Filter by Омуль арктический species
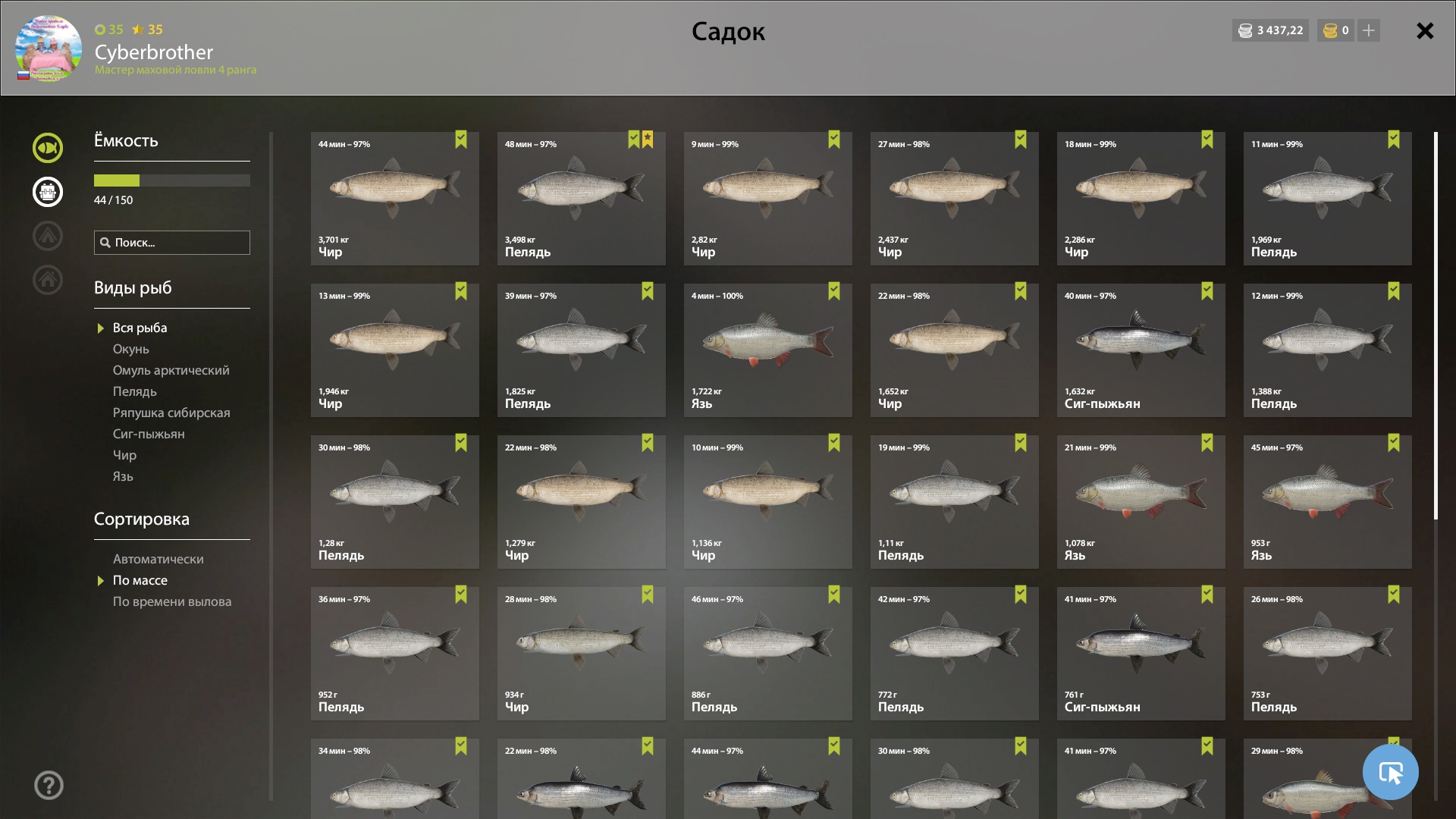Viewport: 1456px width, 819px height. pos(171,370)
